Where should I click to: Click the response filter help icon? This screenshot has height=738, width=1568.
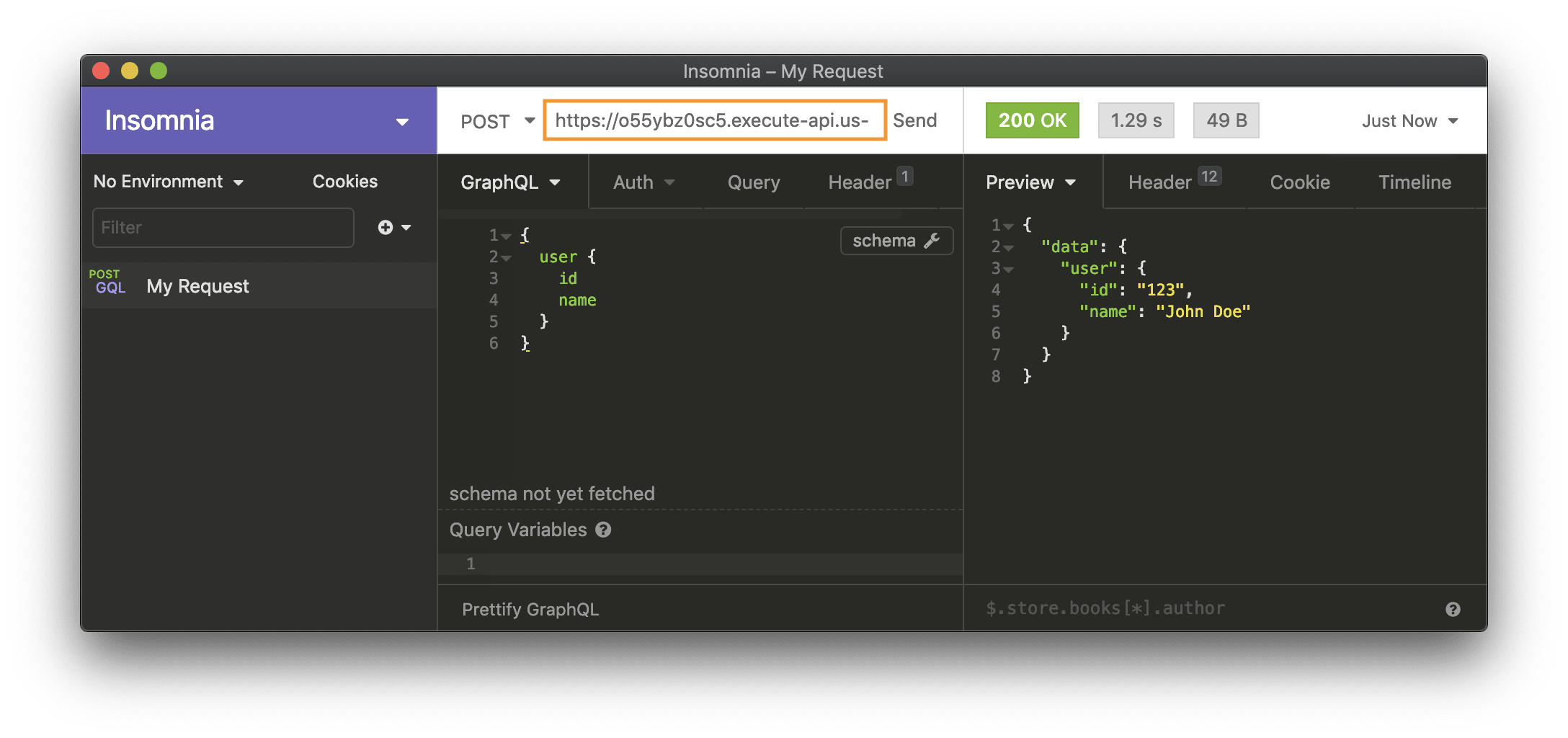(1453, 610)
